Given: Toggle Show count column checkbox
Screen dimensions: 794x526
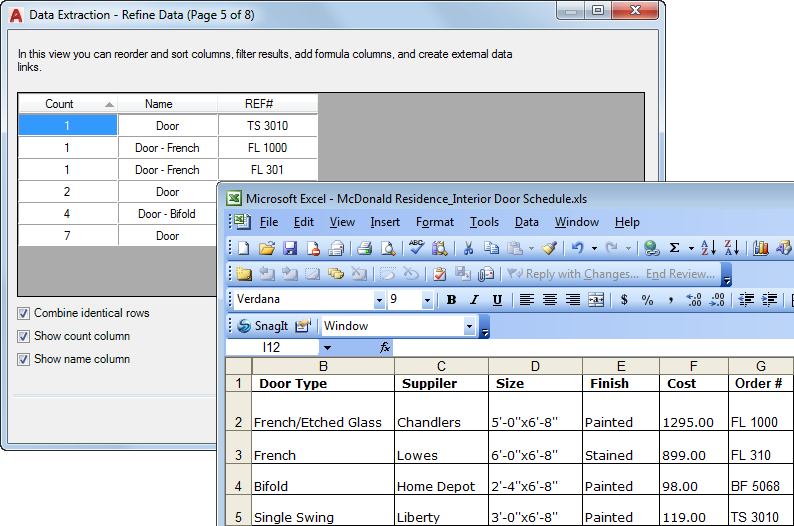Looking at the screenshot, I should pyautogui.click(x=23, y=336).
